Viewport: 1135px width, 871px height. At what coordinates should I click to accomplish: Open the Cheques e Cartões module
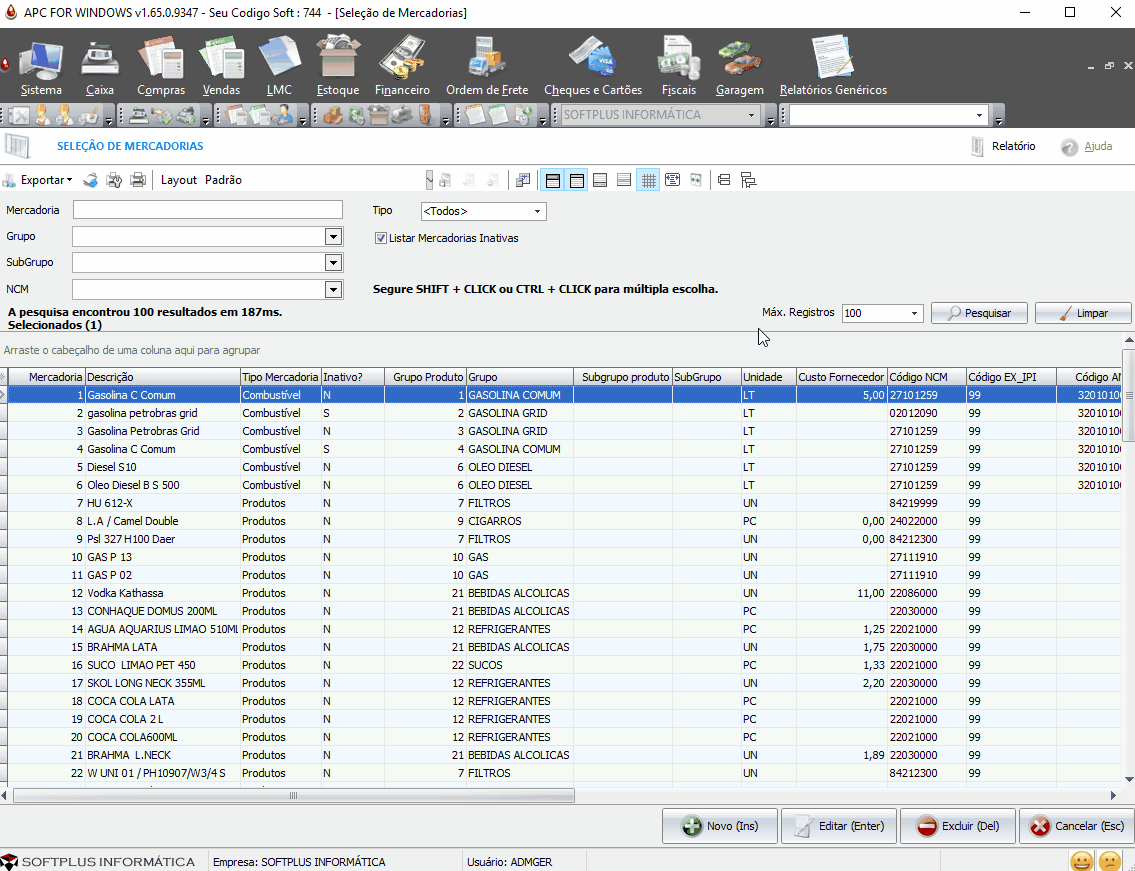(593, 67)
